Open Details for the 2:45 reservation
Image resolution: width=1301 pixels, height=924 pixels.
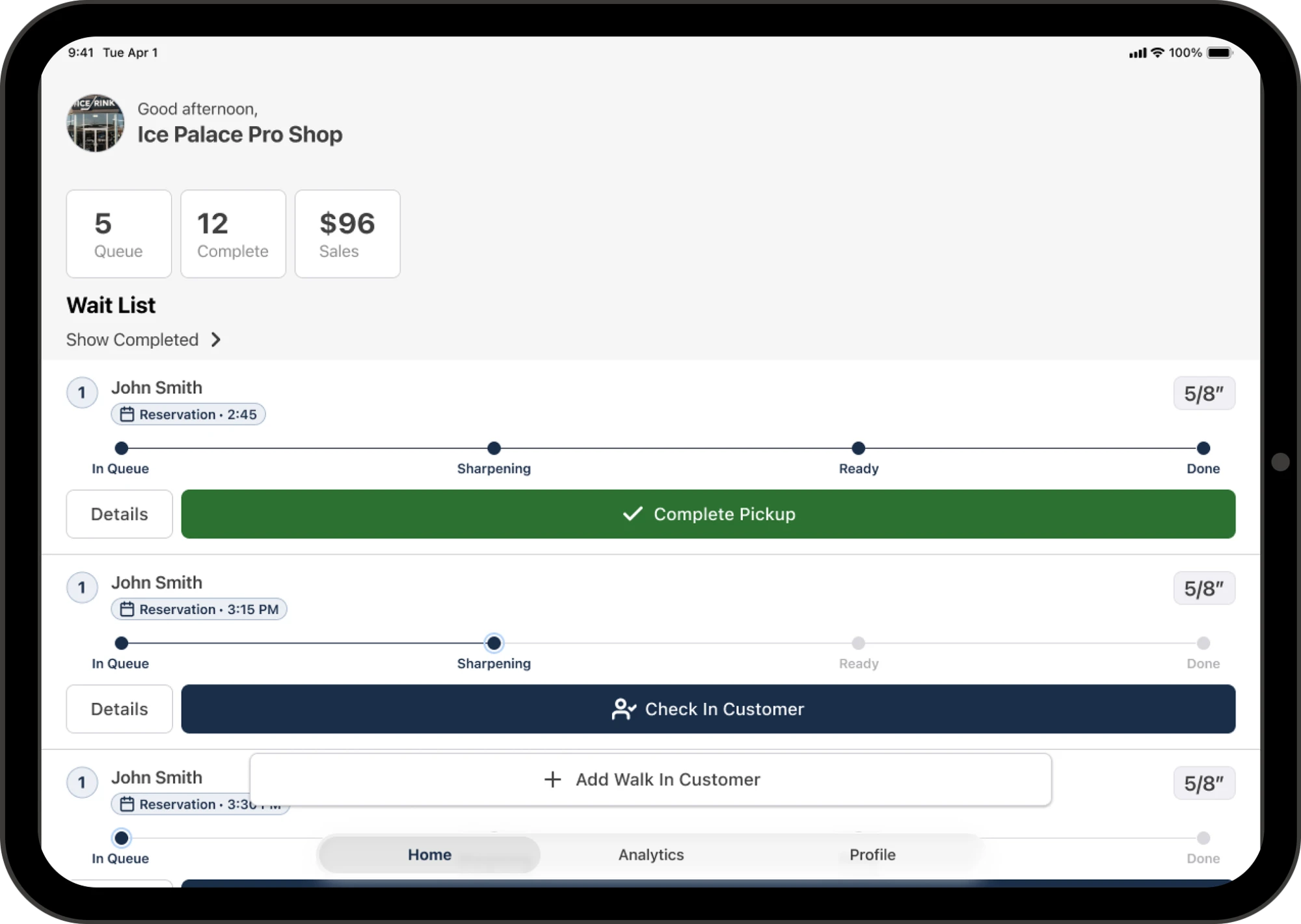(x=120, y=514)
